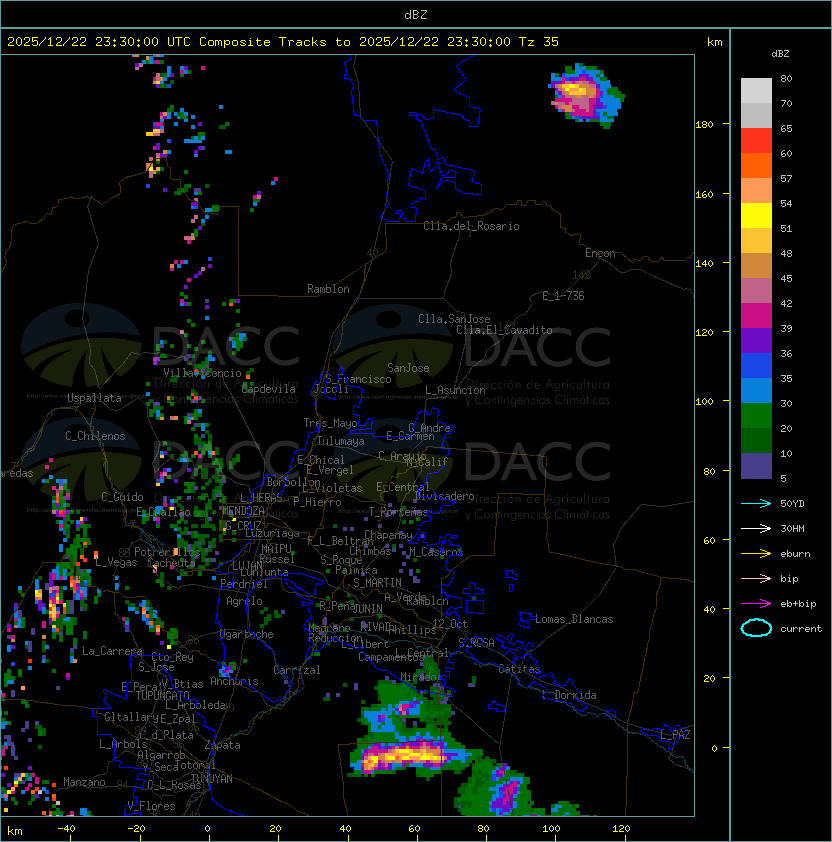This screenshot has width=832, height=842.
Task: Click the 'TUNUYAN' place label
Action: point(211,779)
